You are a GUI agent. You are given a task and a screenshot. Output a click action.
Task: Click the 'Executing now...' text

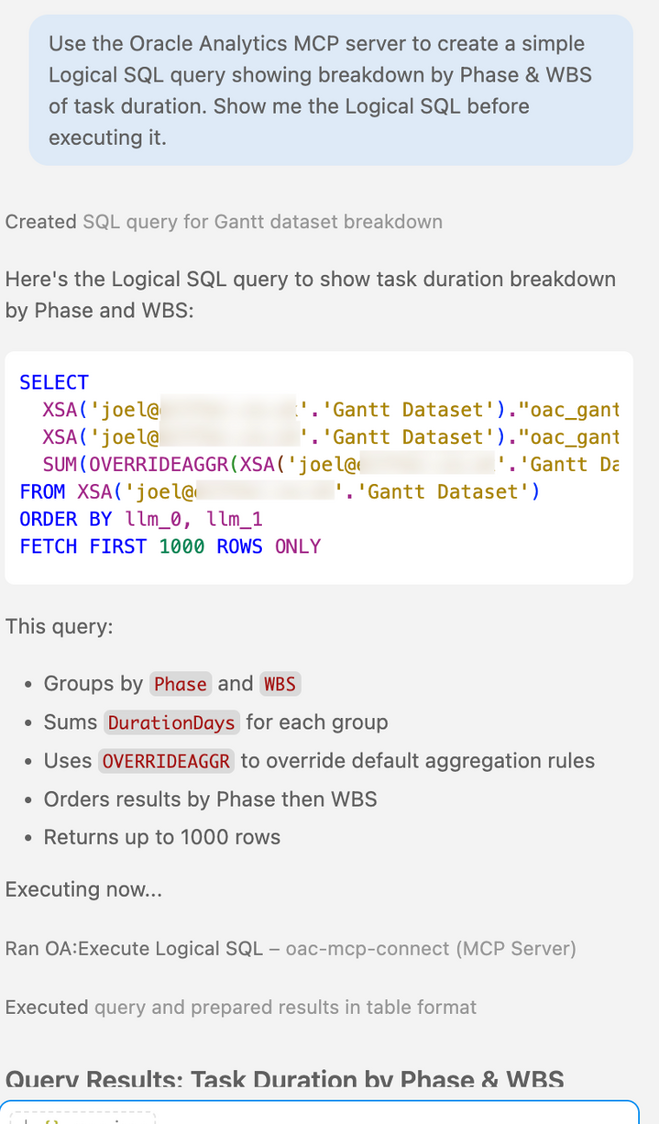(84, 890)
